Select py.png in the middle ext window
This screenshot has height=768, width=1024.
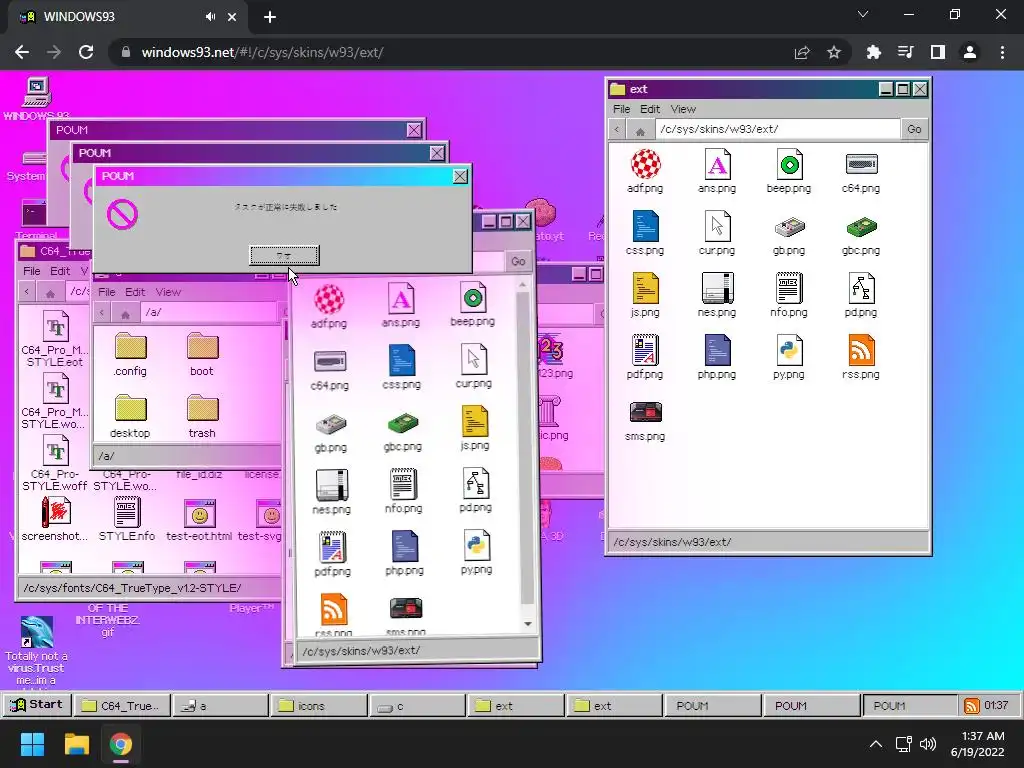coord(476,553)
